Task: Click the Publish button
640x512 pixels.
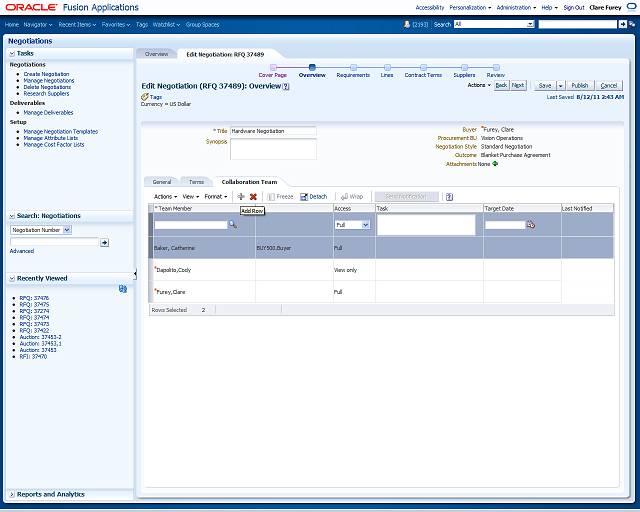Action: 580,85
